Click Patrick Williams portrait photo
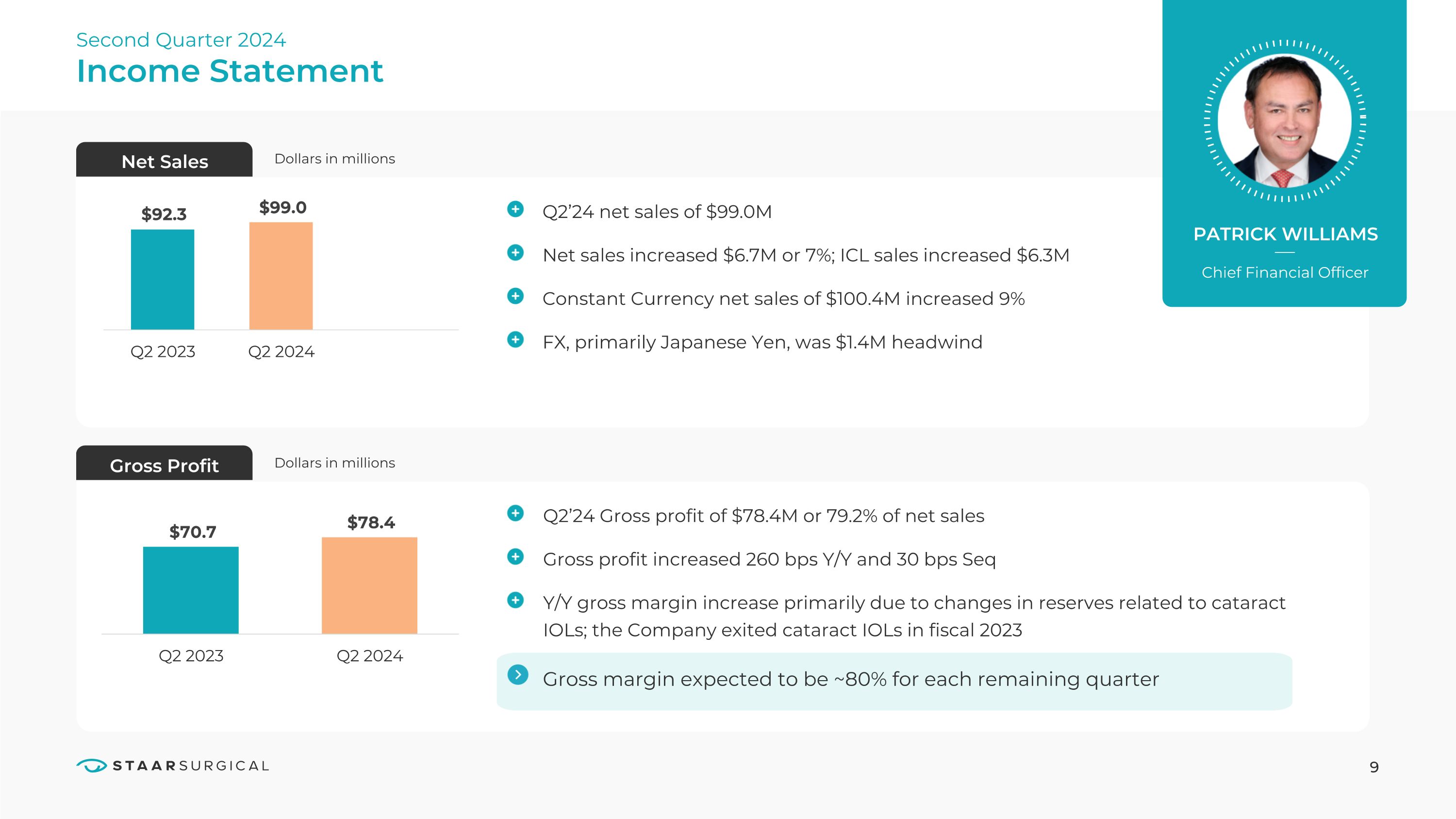Image resolution: width=1456 pixels, height=819 pixels. point(1284,120)
